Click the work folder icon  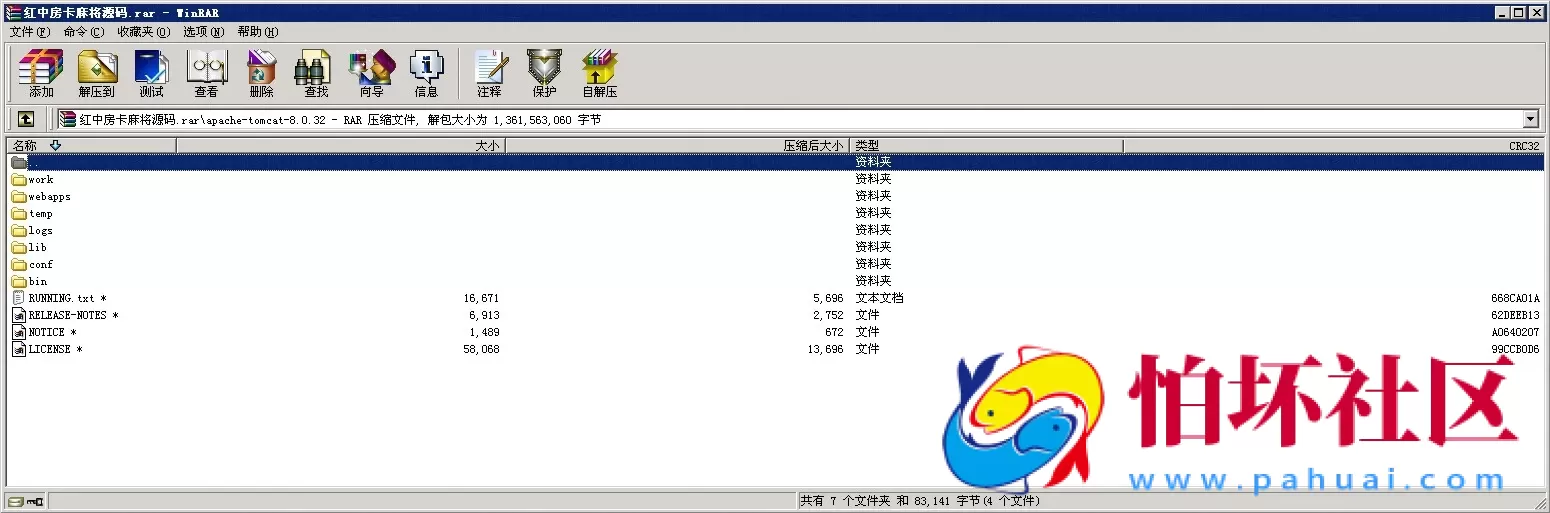tap(19, 180)
